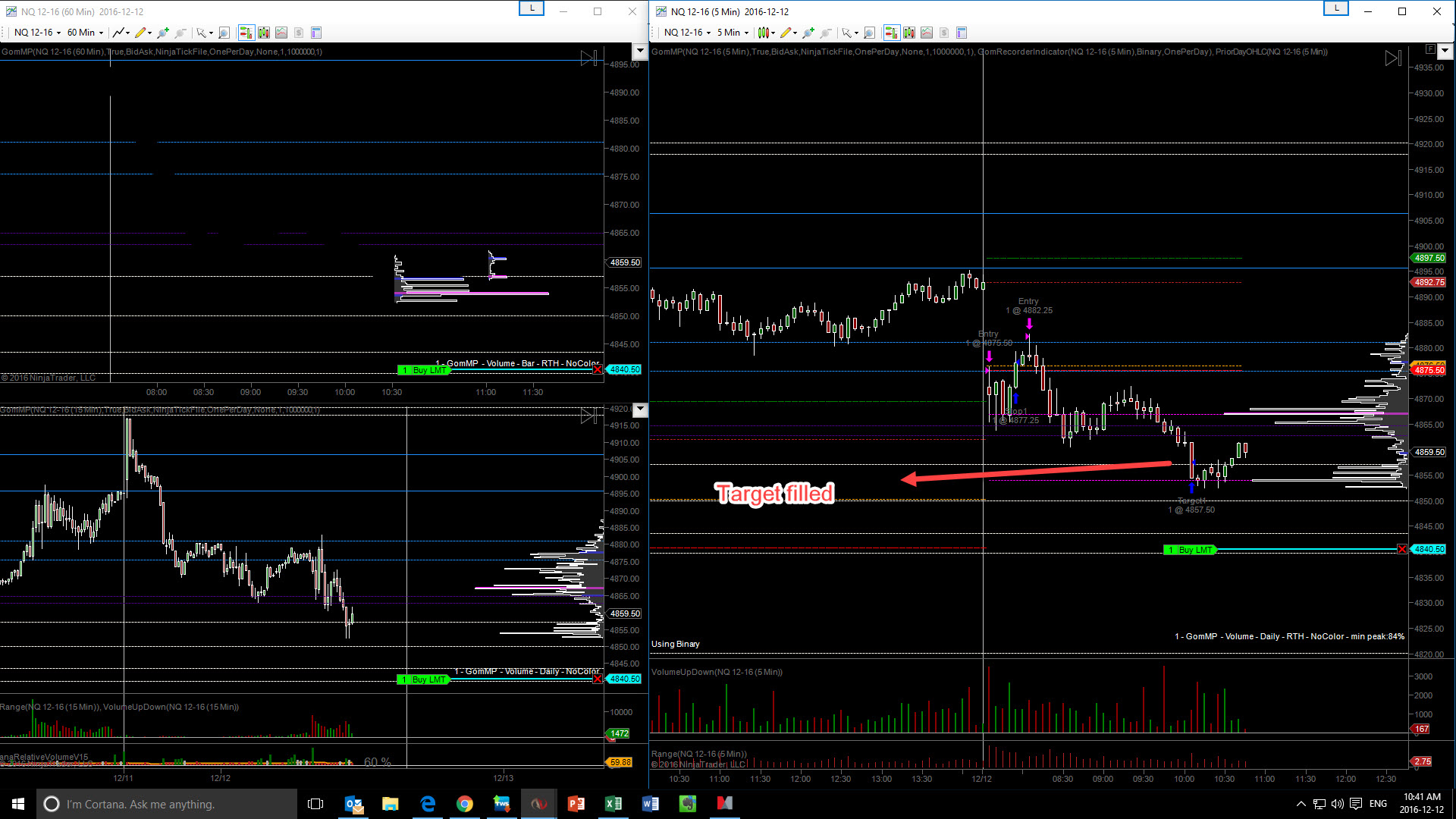Open Indicators dialog in 5 Min window
The width and height of the screenshot is (1456, 819).
click(909, 33)
